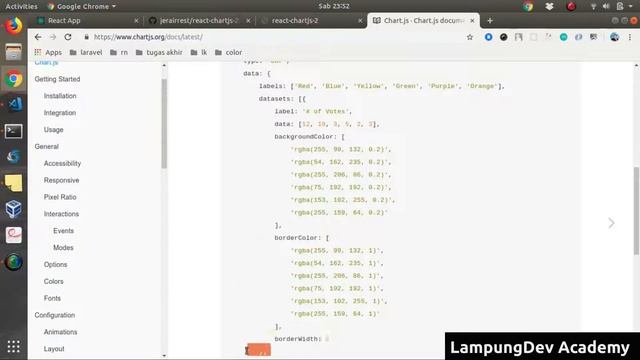Image resolution: width=640 pixels, height=360 pixels.
Task: Open Interactions docs page
Action: [61, 214]
